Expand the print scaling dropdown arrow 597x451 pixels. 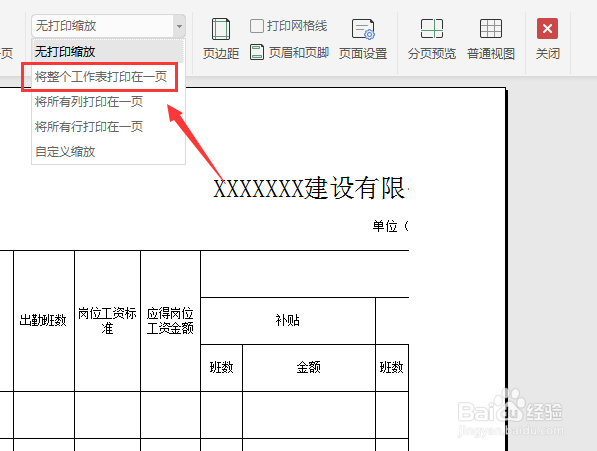(x=179, y=26)
